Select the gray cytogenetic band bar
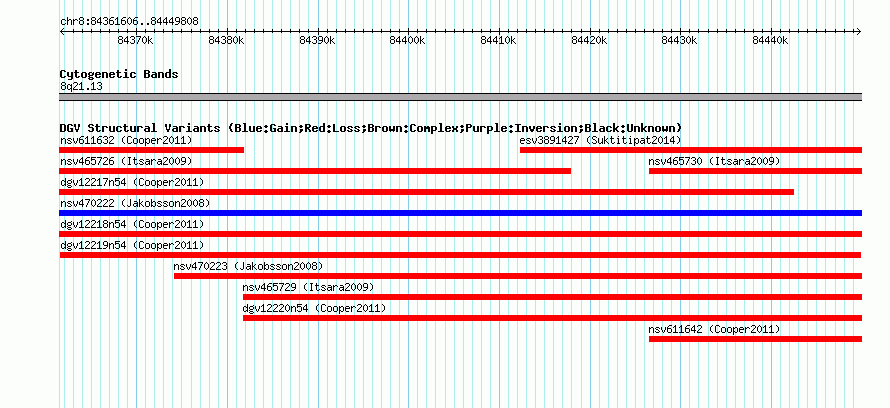This screenshot has width=890, height=408. point(461,97)
